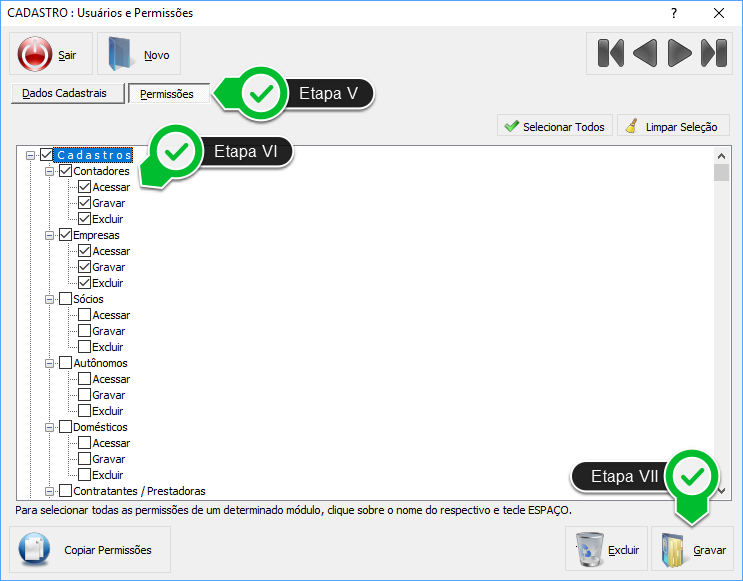This screenshot has width=743, height=581.
Task: Expand the Contratantes / Prestadoras node
Action: [x=49, y=491]
